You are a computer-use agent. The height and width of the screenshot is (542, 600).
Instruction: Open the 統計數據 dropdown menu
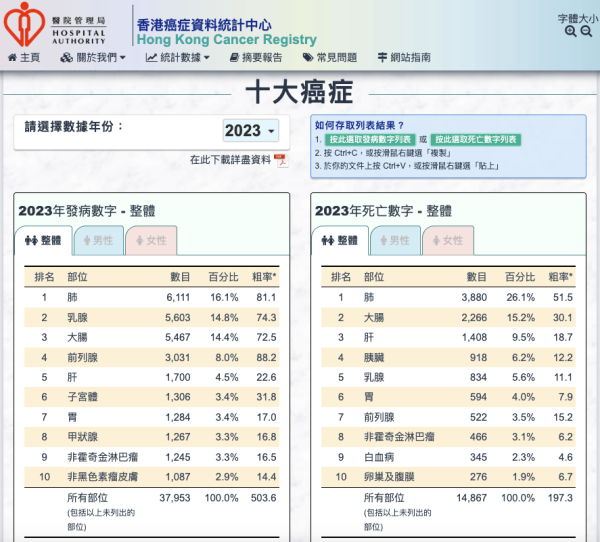point(177,57)
